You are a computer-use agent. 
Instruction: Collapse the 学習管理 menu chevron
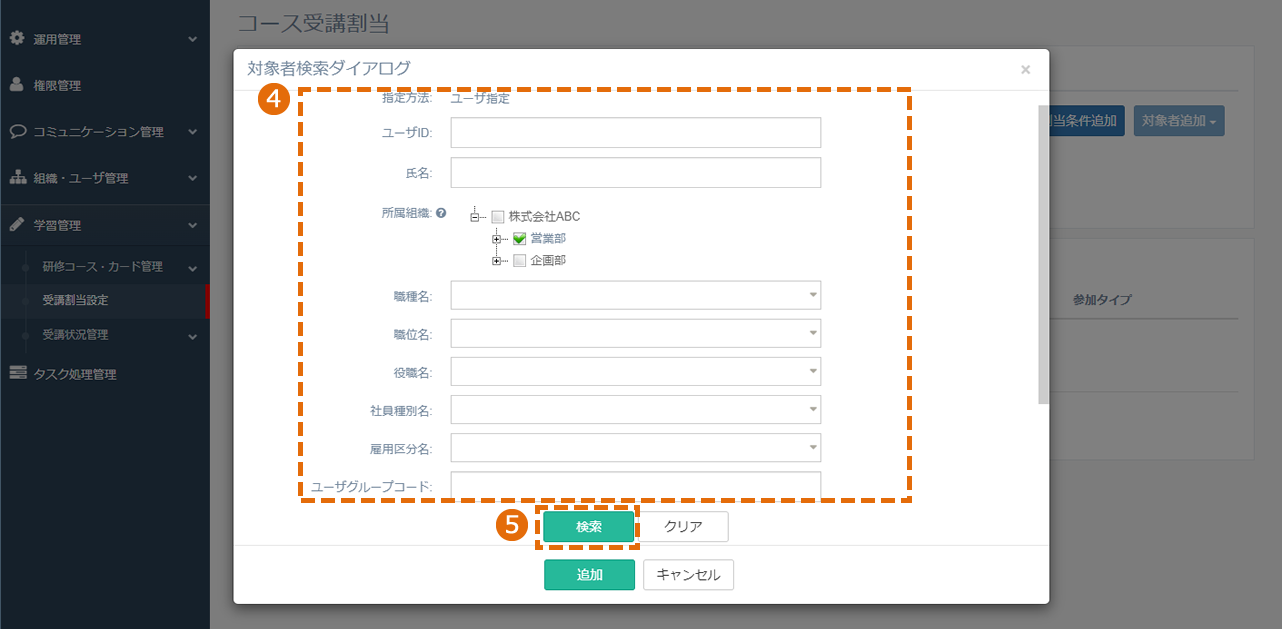(x=193, y=225)
